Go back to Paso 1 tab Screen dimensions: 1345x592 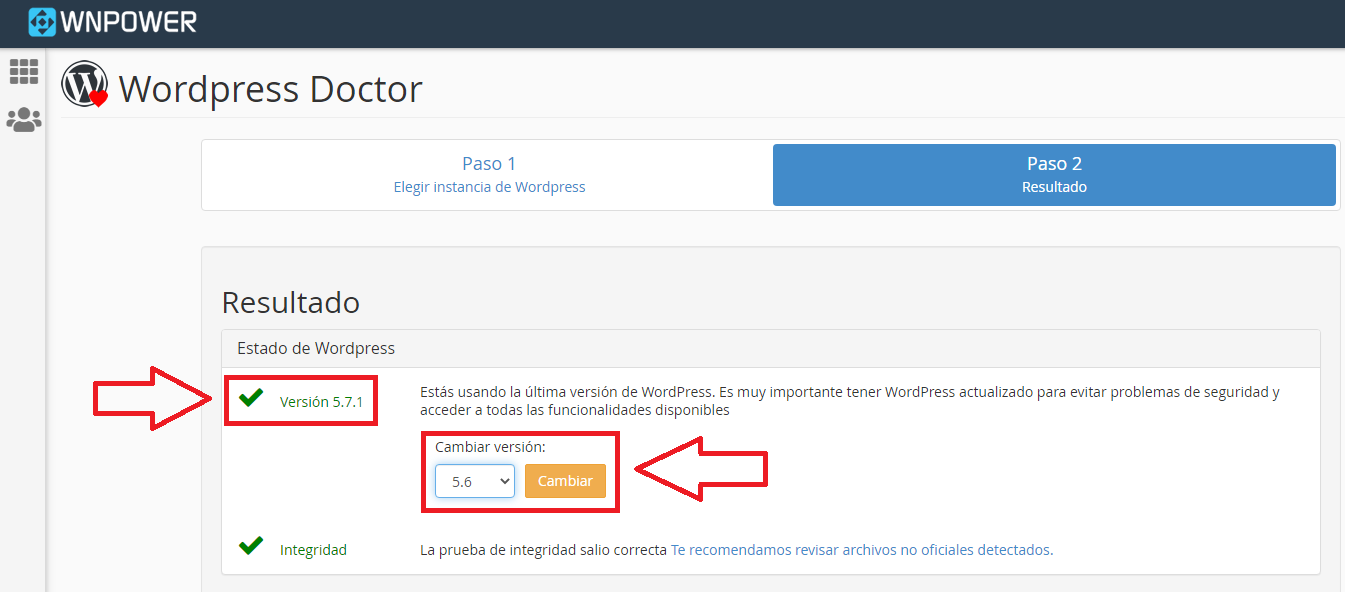click(489, 174)
